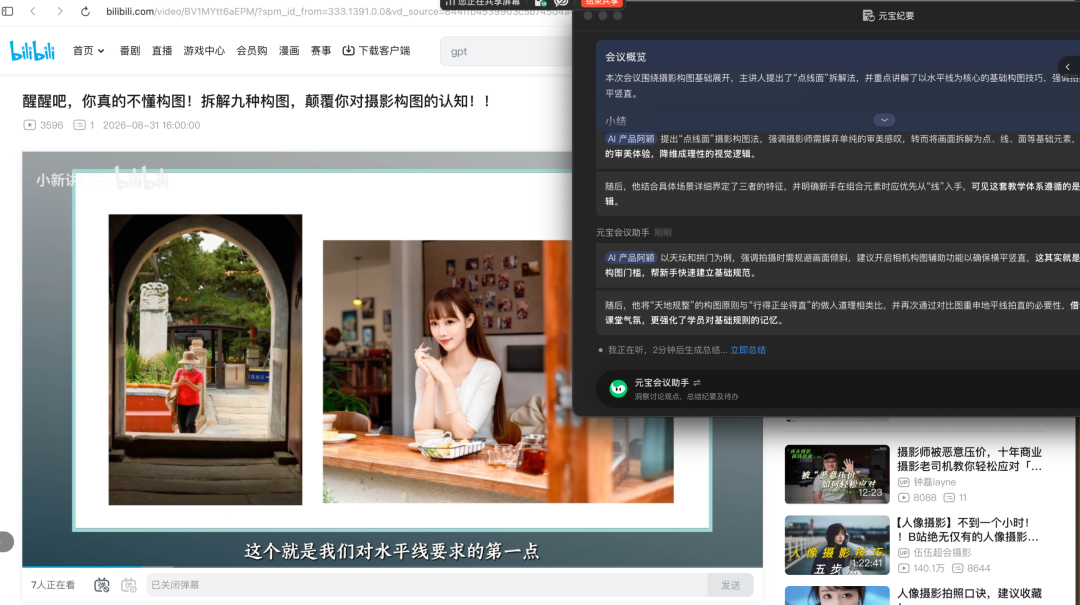Collapse the side panel arrow in 元宝纪要
1080x605 pixels.
1068,67
